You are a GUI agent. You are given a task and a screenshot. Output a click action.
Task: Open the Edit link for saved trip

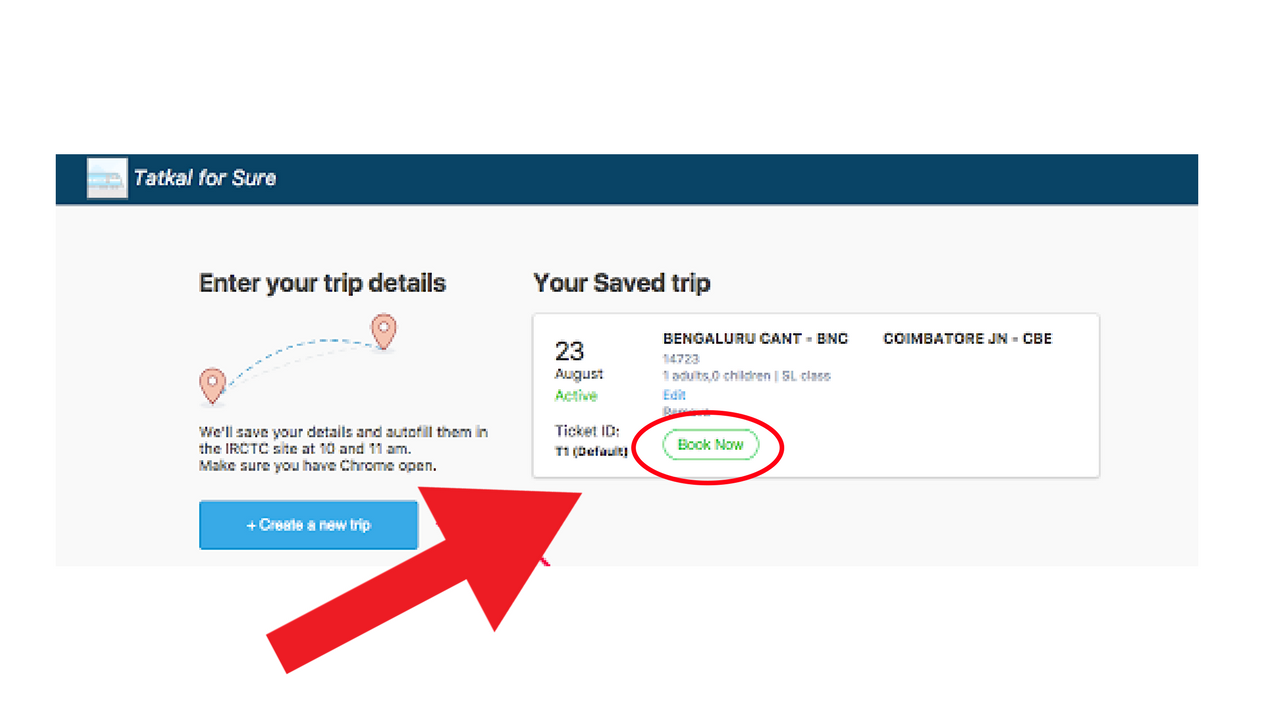point(674,395)
